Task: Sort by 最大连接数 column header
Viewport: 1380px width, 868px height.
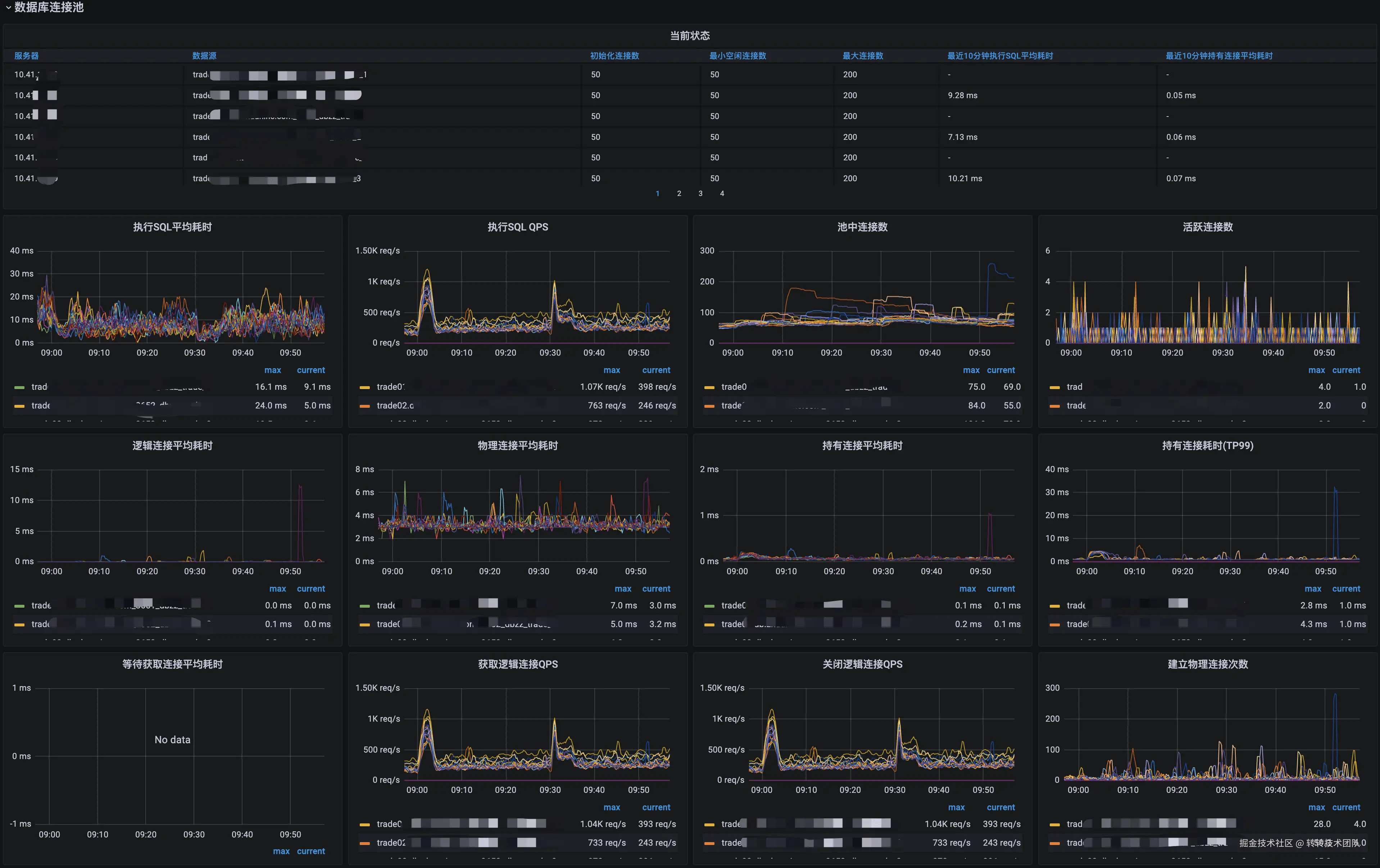Action: (x=863, y=56)
